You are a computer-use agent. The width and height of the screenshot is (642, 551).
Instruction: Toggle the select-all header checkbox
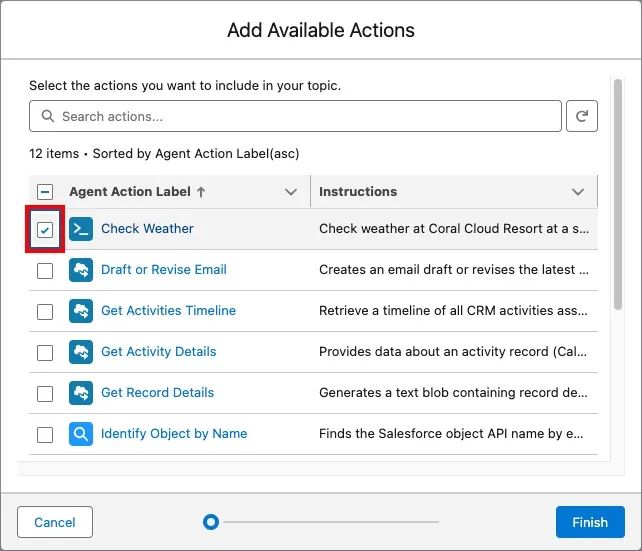(x=45, y=192)
